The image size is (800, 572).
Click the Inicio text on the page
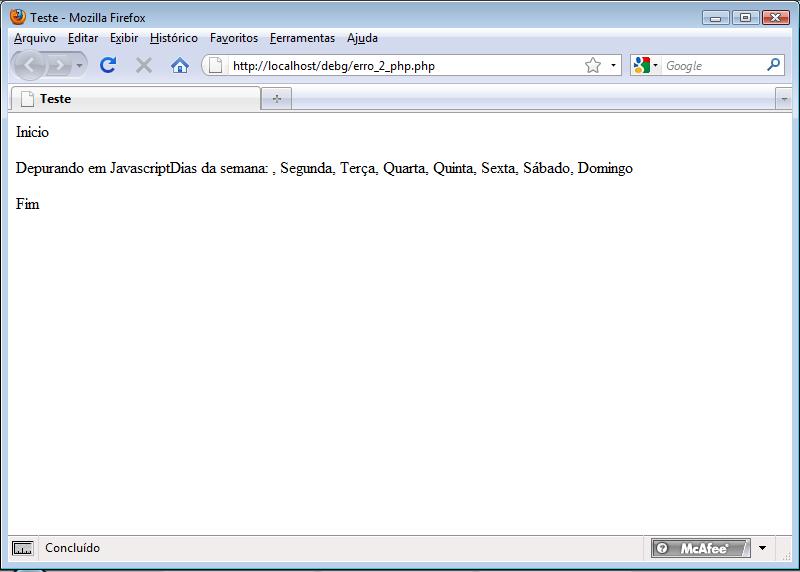tap(32, 132)
